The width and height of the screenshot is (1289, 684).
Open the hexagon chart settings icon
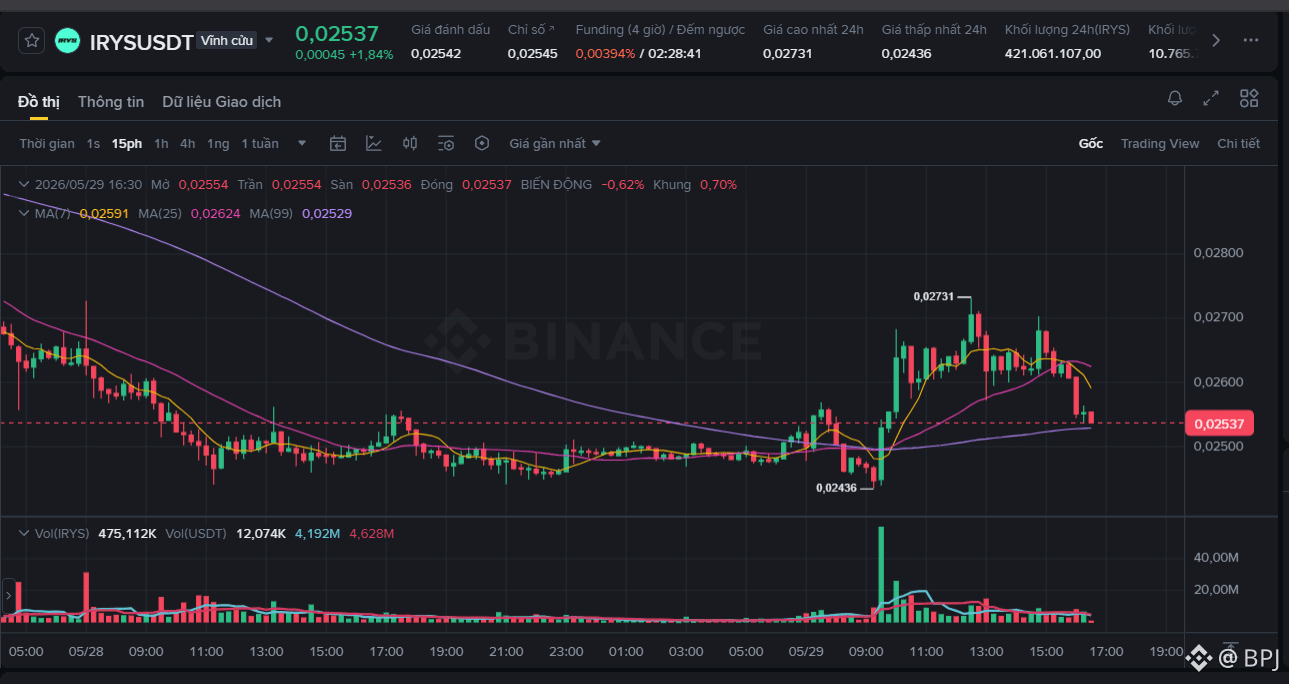(482, 143)
